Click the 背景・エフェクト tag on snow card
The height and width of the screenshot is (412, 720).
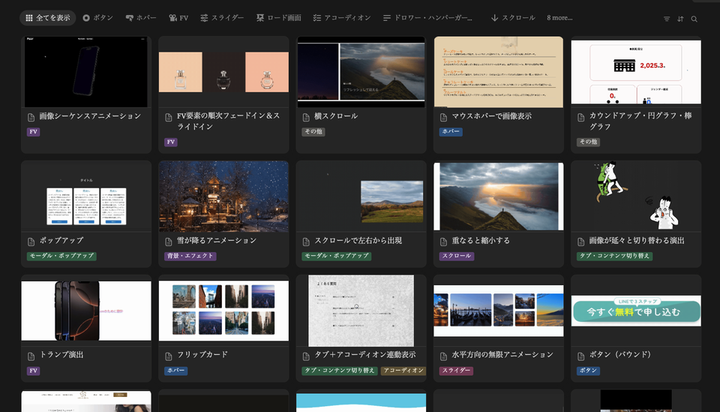tap(190, 256)
